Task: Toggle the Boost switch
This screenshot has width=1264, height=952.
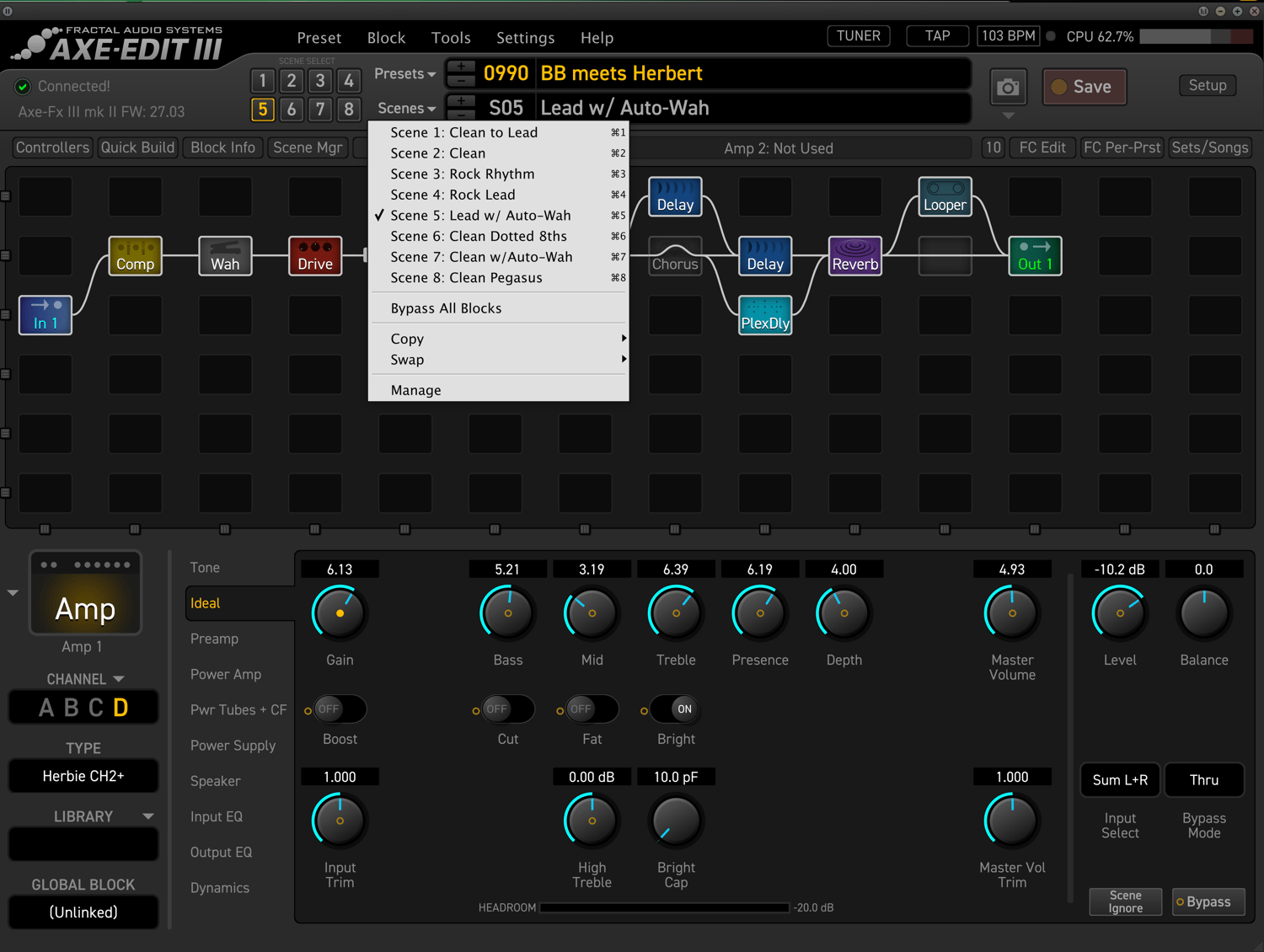Action: pyautogui.click(x=340, y=709)
